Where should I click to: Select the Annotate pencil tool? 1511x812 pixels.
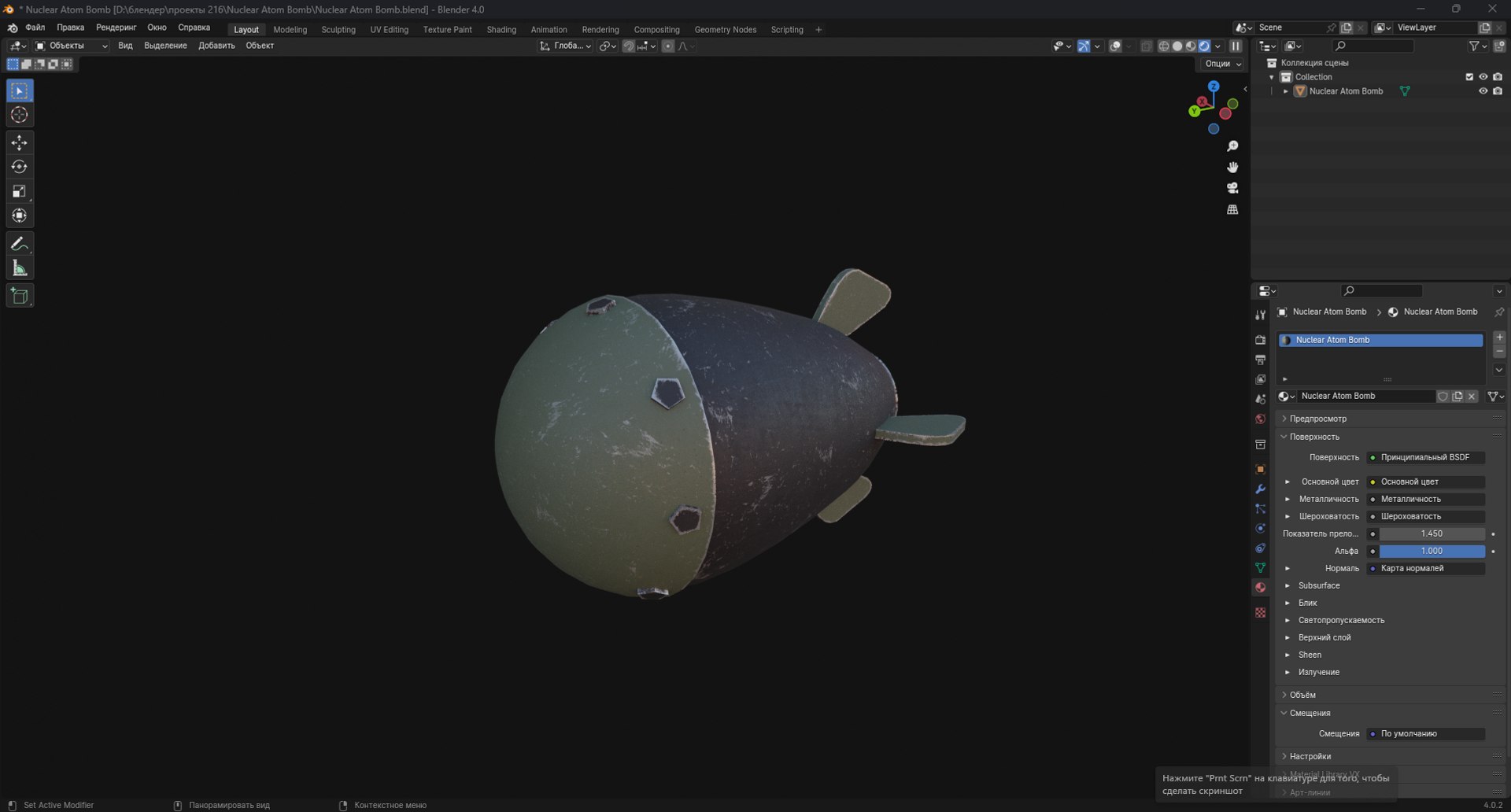(20, 244)
